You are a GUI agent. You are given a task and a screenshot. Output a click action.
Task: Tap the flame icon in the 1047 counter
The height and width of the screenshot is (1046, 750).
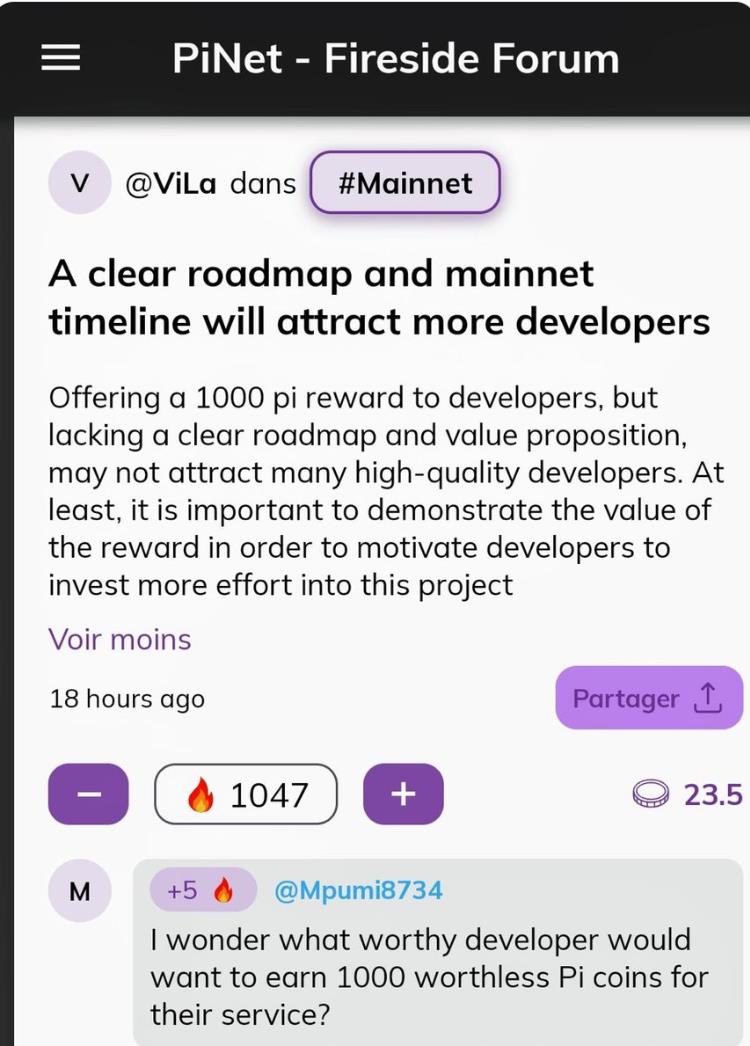pyautogui.click(x=201, y=795)
